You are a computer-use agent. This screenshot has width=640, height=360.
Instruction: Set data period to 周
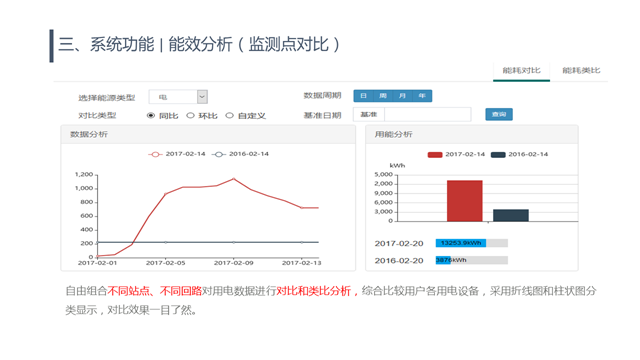click(383, 96)
